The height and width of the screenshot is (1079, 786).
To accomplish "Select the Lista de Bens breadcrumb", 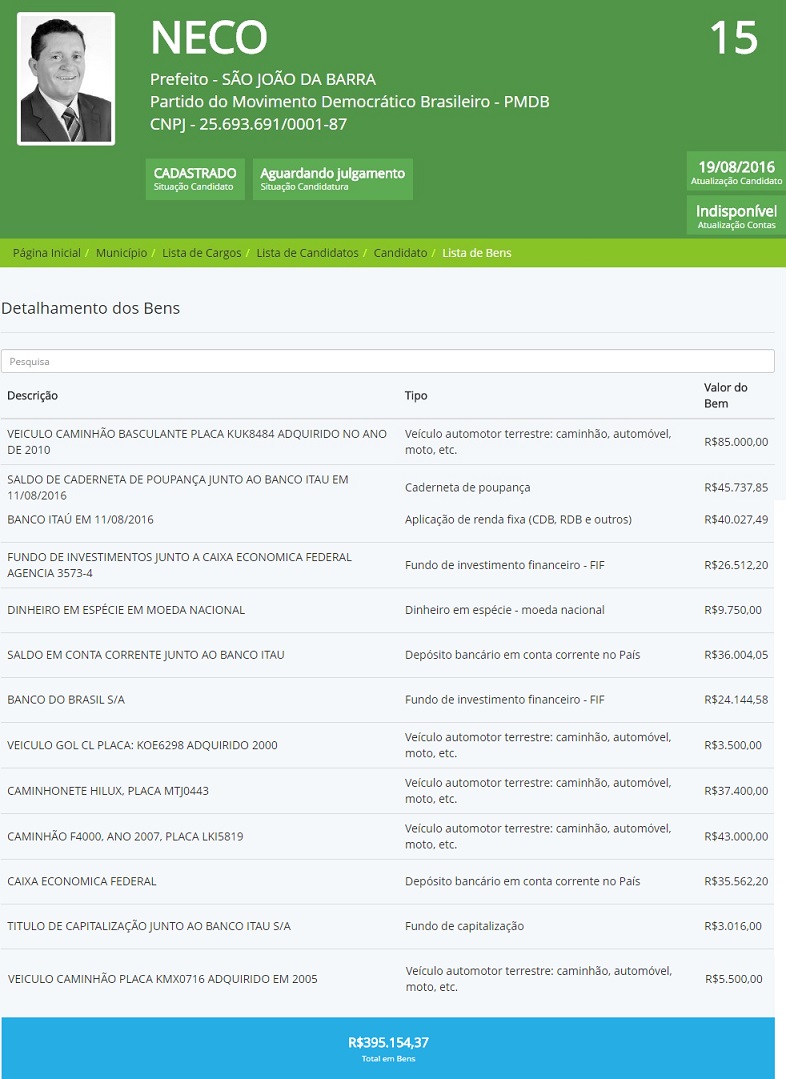I will click(477, 253).
